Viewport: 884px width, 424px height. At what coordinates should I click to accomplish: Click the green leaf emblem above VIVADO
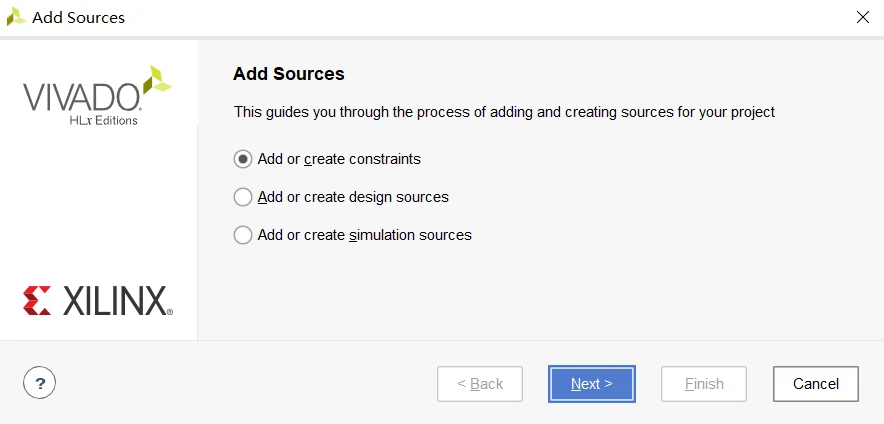(157, 81)
